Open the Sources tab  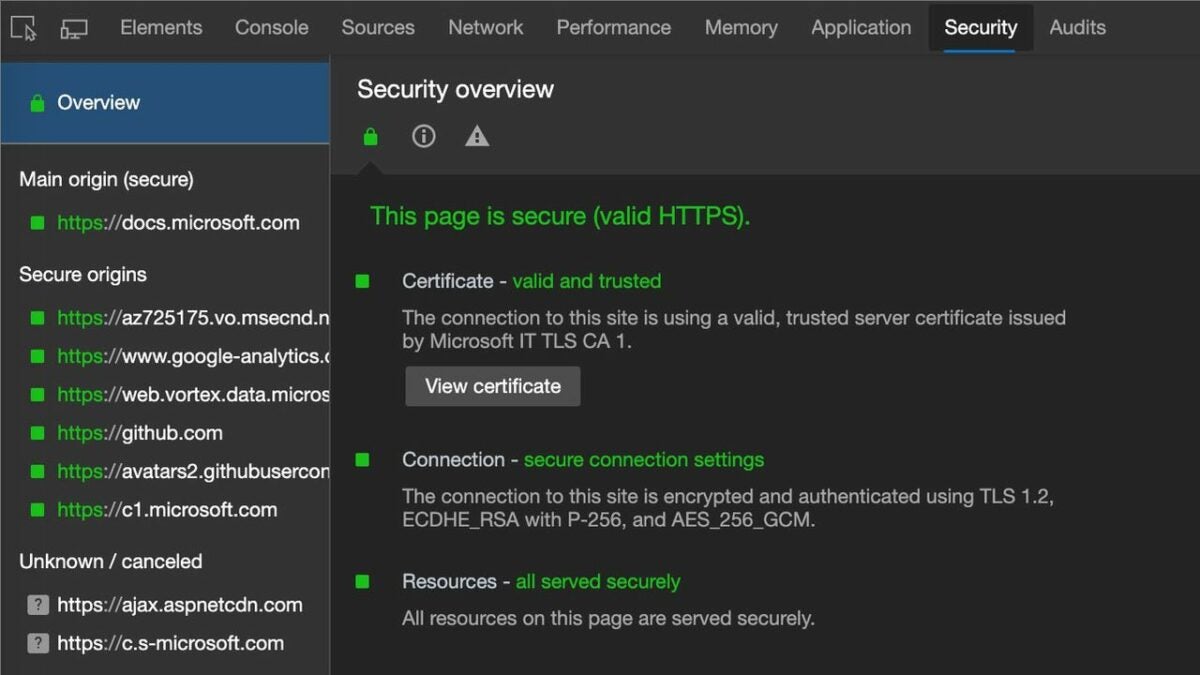[x=378, y=28]
